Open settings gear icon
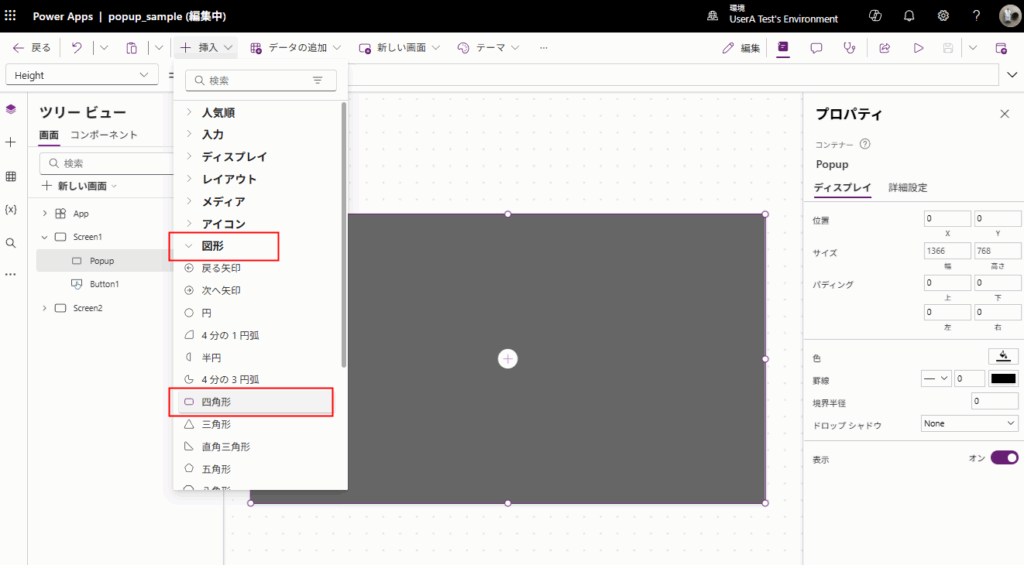 tap(943, 16)
